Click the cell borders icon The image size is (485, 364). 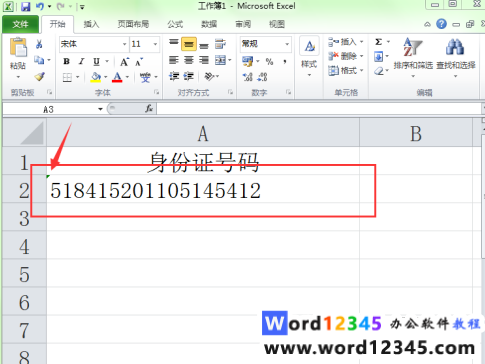point(67,77)
